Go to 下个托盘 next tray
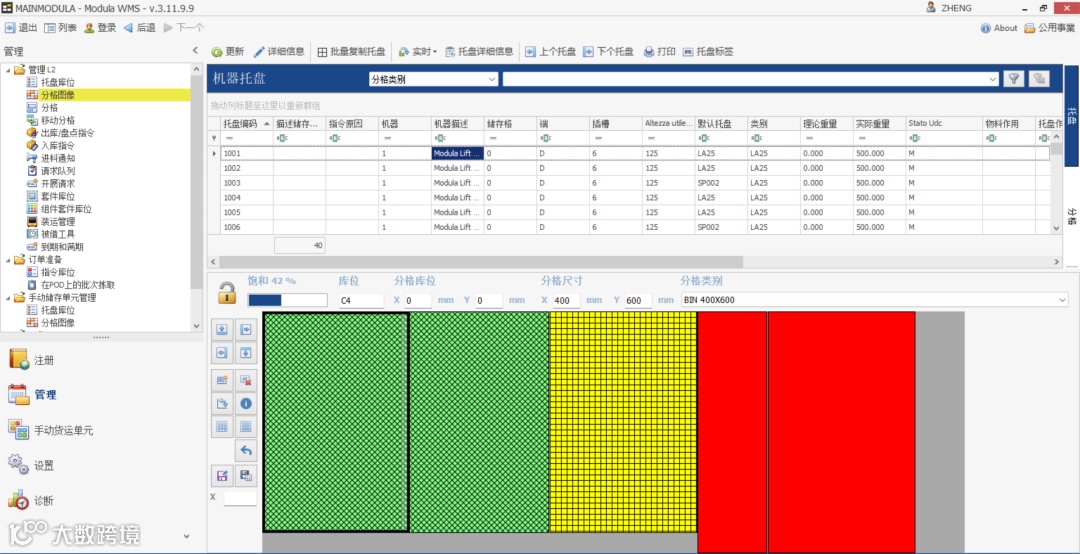Viewport: 1080px width, 554px height. pyautogui.click(x=608, y=52)
